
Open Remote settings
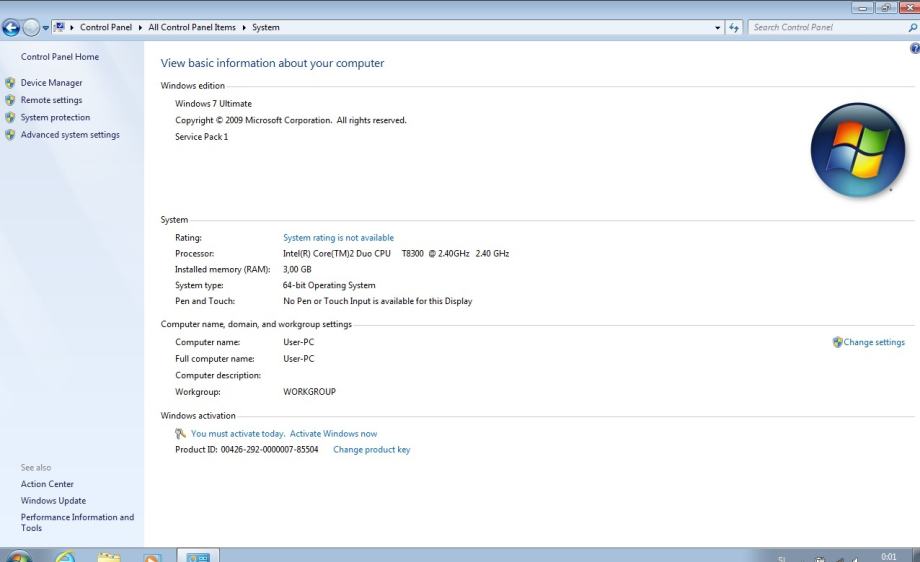click(51, 100)
